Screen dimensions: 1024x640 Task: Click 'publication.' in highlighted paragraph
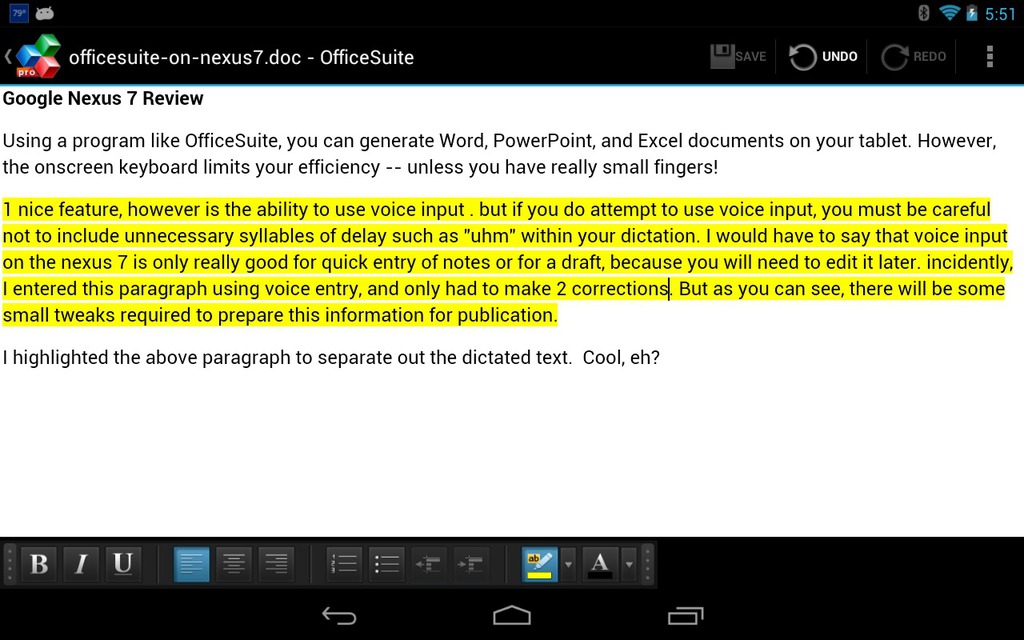[507, 315]
